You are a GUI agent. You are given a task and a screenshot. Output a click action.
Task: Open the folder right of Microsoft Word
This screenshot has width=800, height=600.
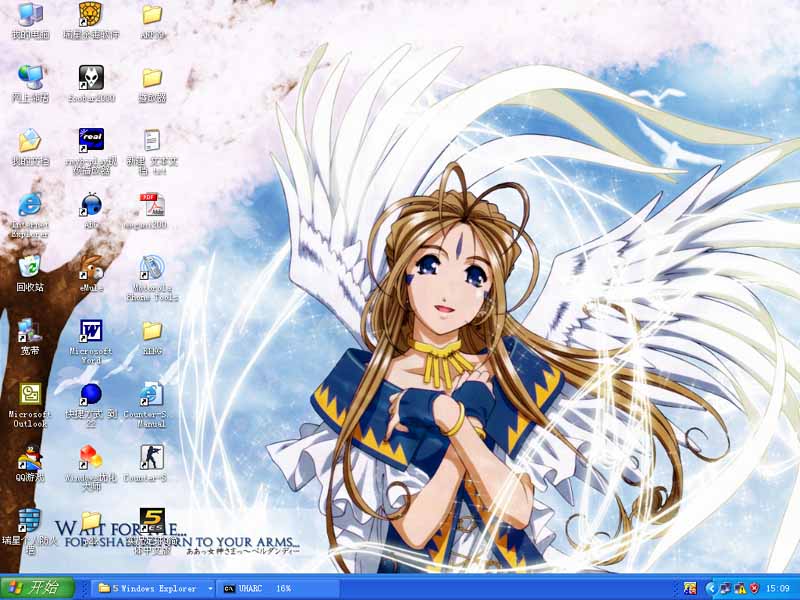tap(152, 337)
